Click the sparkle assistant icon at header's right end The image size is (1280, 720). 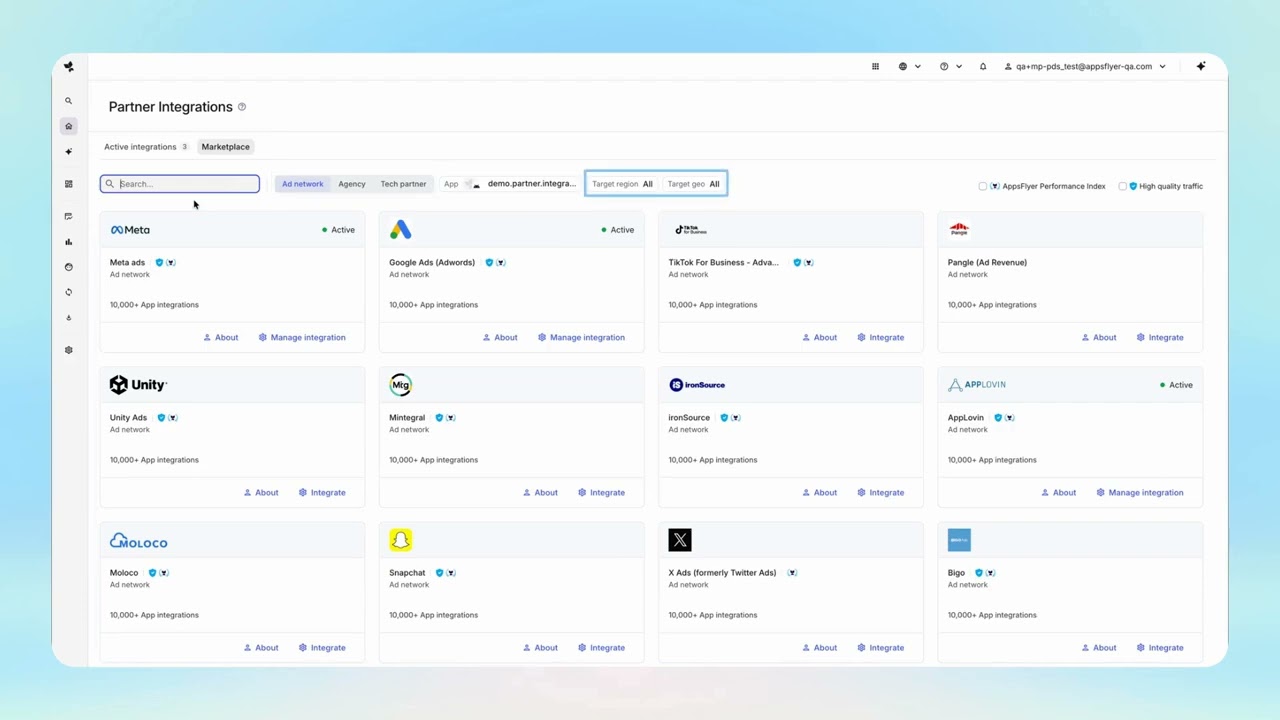tap(1201, 67)
